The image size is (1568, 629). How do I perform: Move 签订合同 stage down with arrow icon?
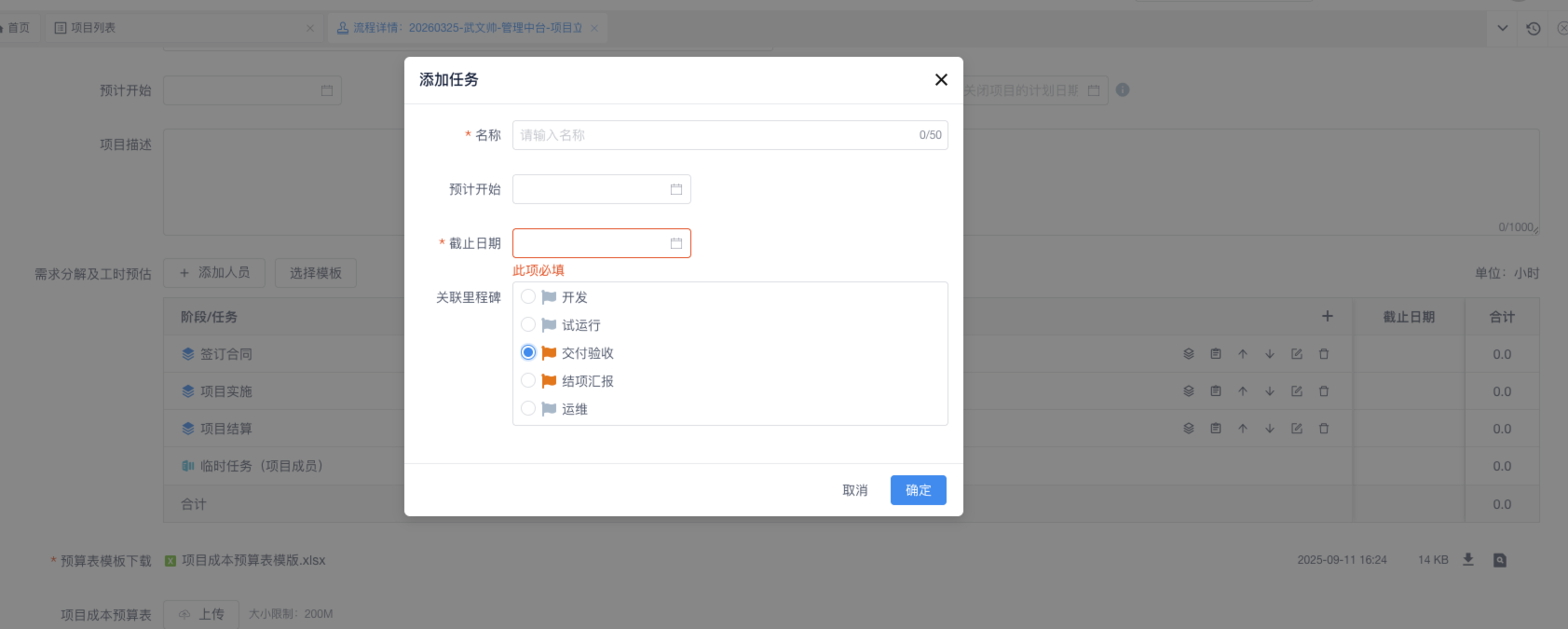click(1269, 354)
